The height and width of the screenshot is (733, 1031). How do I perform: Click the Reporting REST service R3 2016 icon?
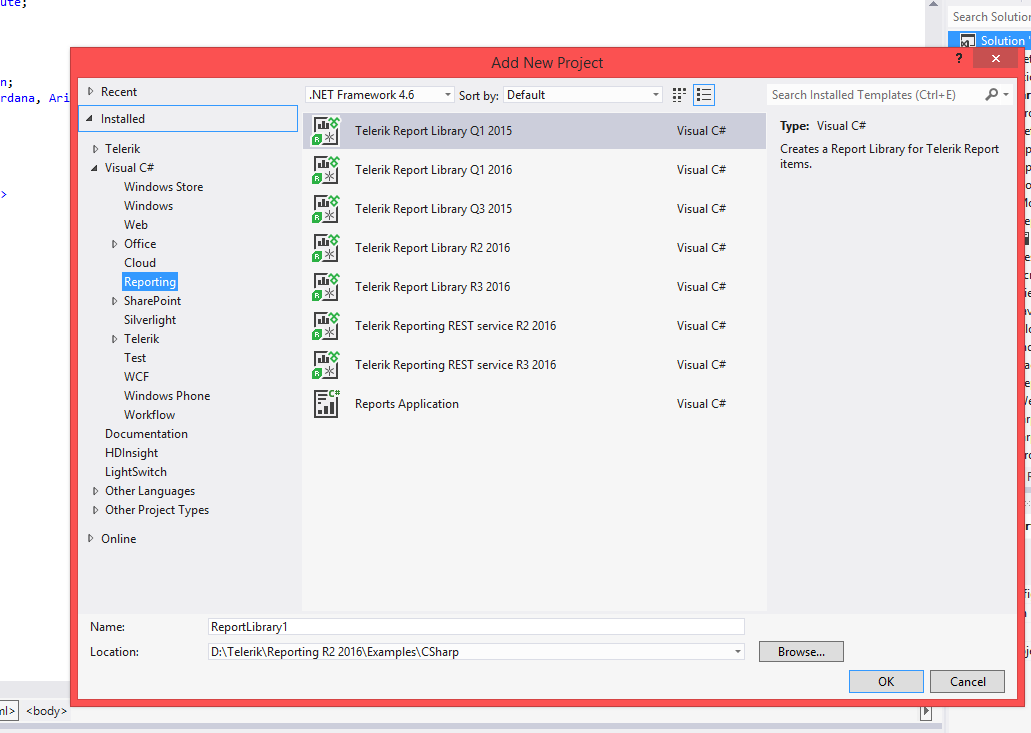coord(326,365)
